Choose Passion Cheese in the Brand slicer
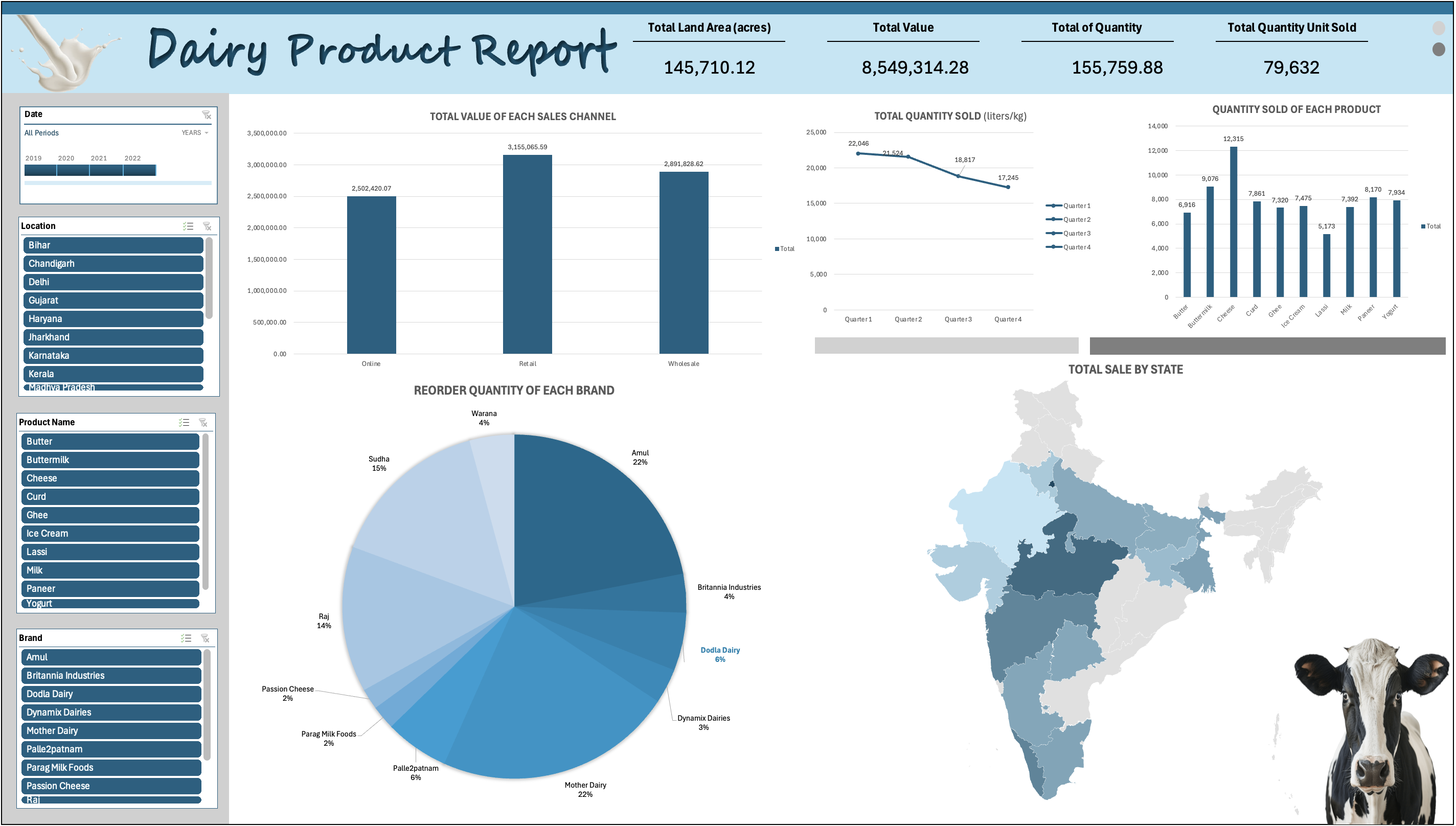Viewport: 1456px width, 826px height. point(111,786)
